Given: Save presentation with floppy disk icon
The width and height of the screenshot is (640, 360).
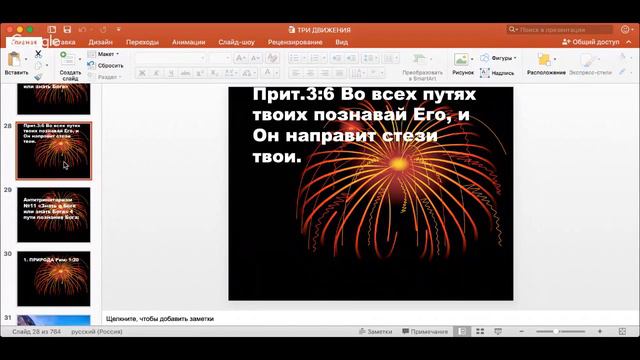Looking at the screenshot, I should pyautogui.click(x=67, y=29).
